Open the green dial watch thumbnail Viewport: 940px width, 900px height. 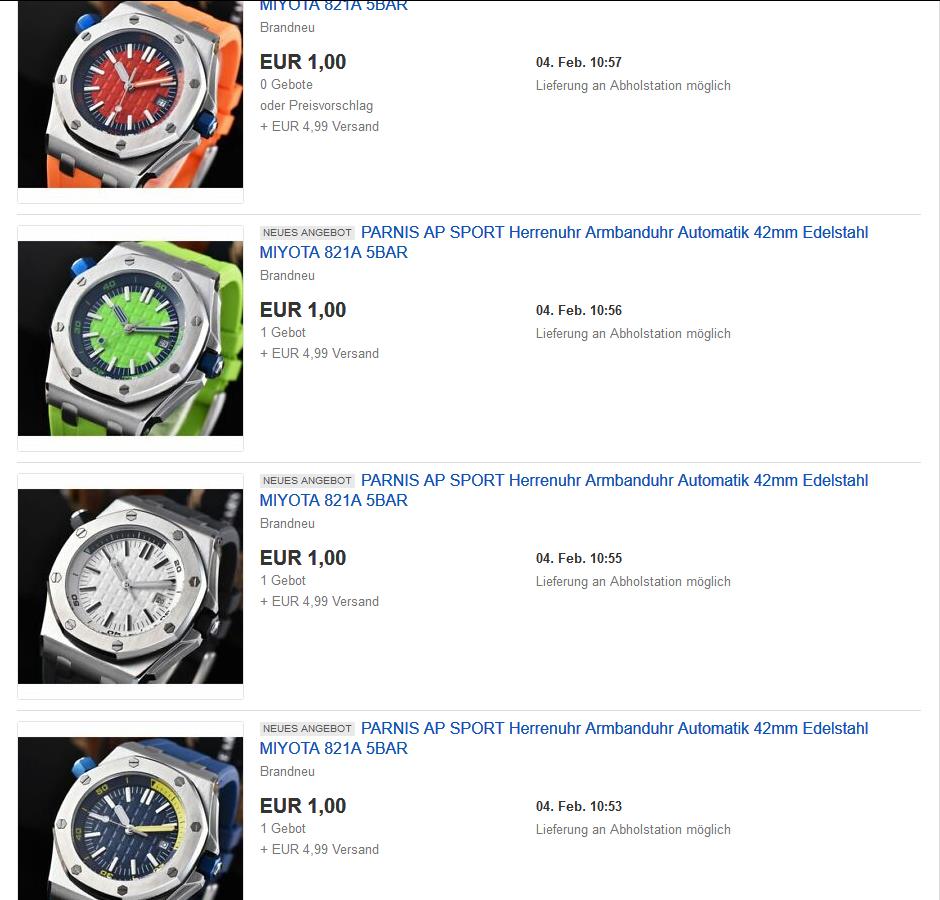pyautogui.click(x=130, y=338)
